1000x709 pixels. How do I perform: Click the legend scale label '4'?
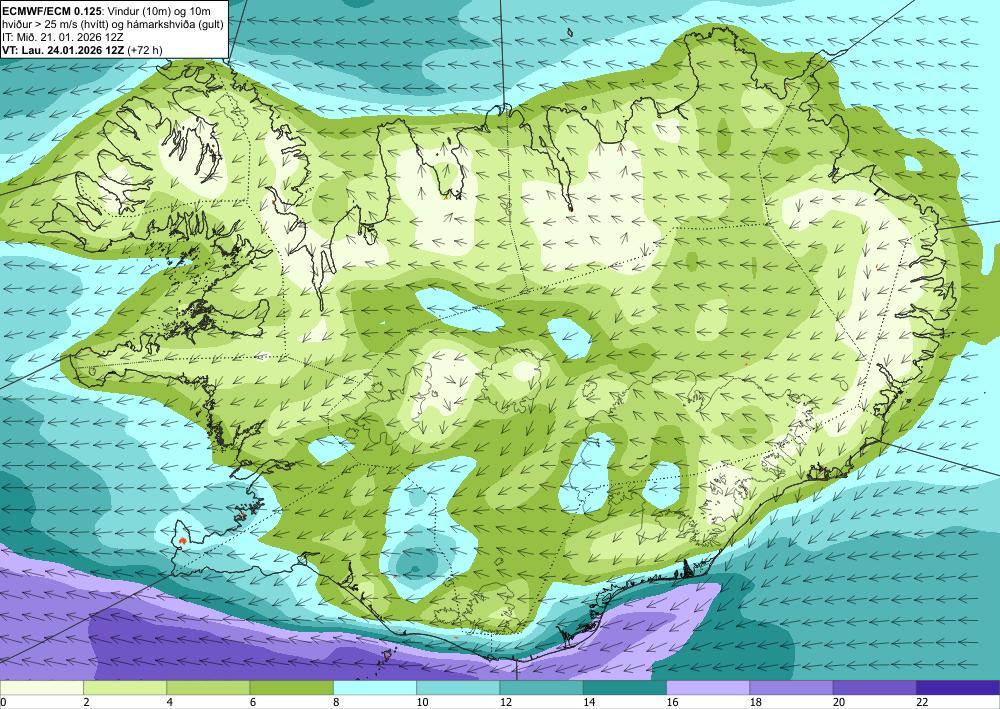(x=170, y=702)
